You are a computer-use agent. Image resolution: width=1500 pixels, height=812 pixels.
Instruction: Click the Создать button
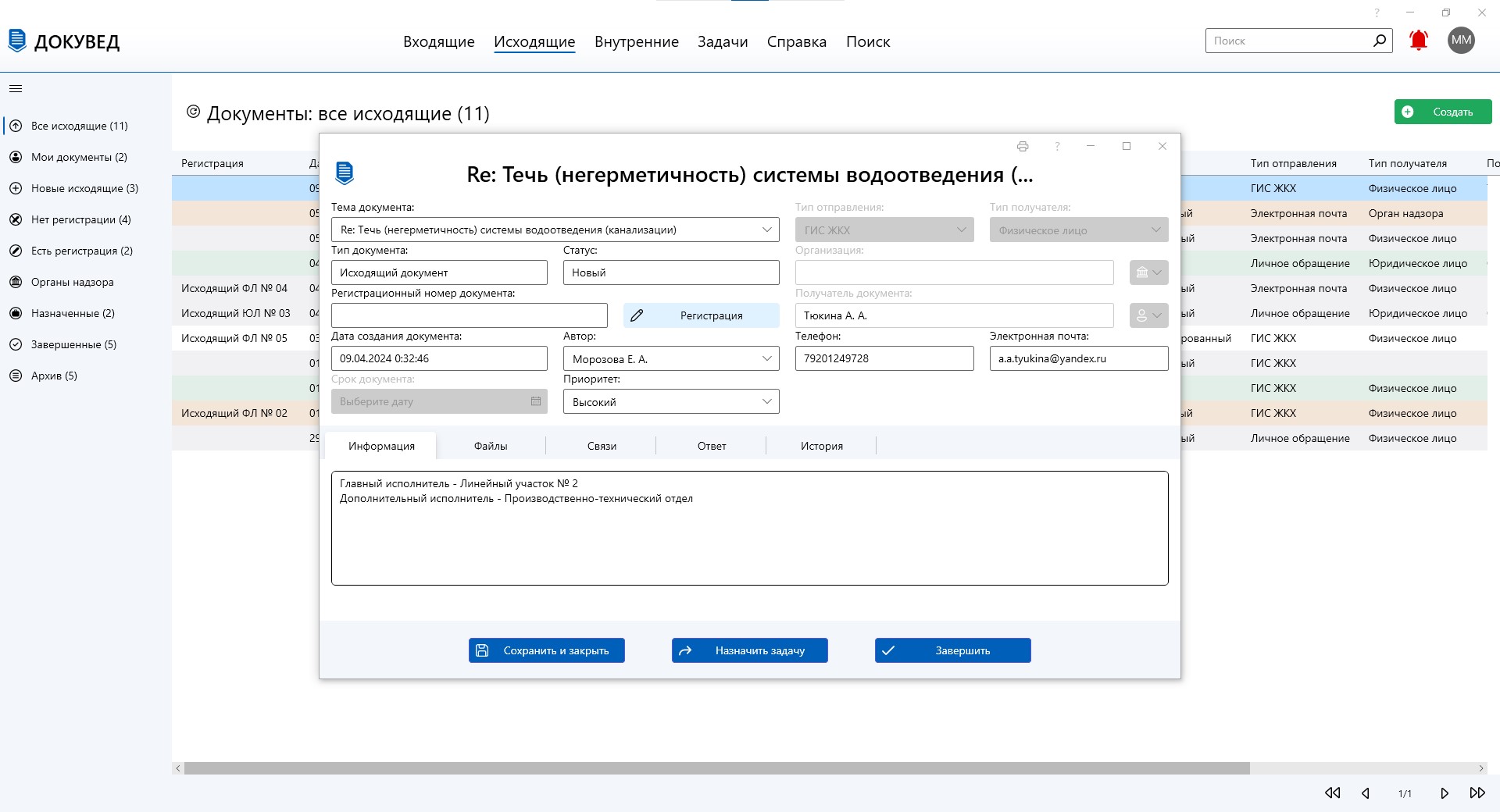pyautogui.click(x=1443, y=112)
